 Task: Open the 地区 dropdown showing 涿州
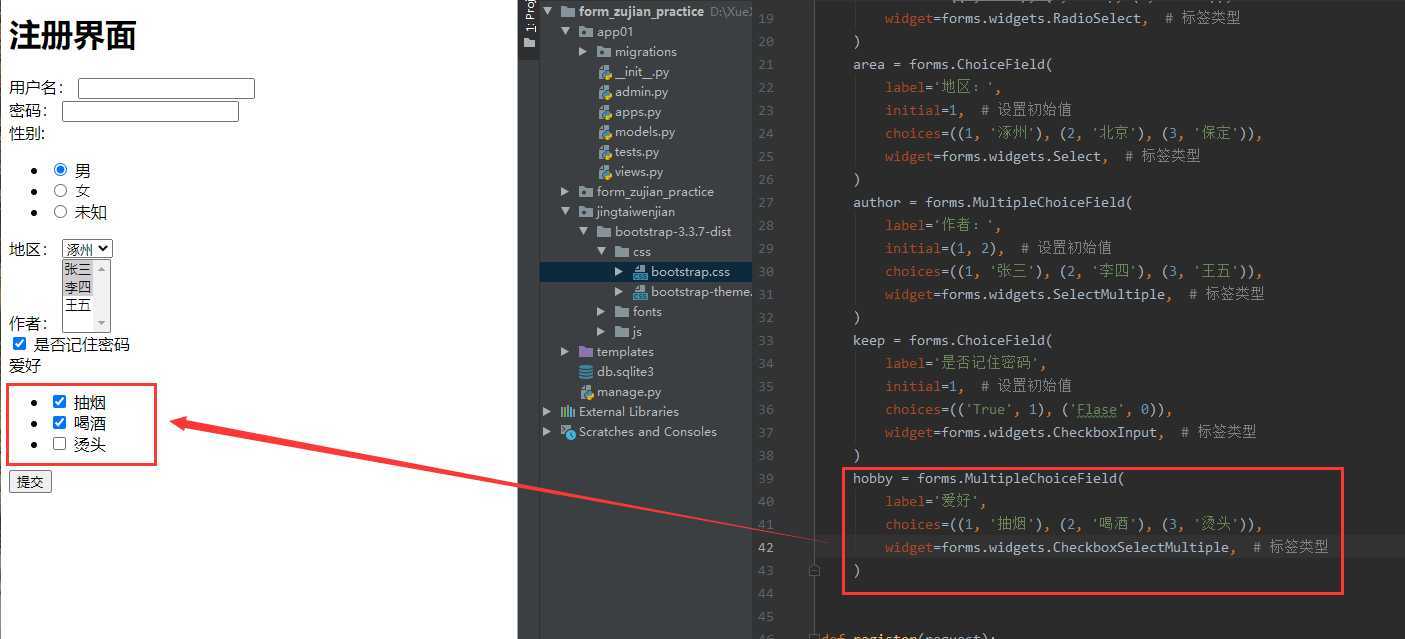point(87,249)
